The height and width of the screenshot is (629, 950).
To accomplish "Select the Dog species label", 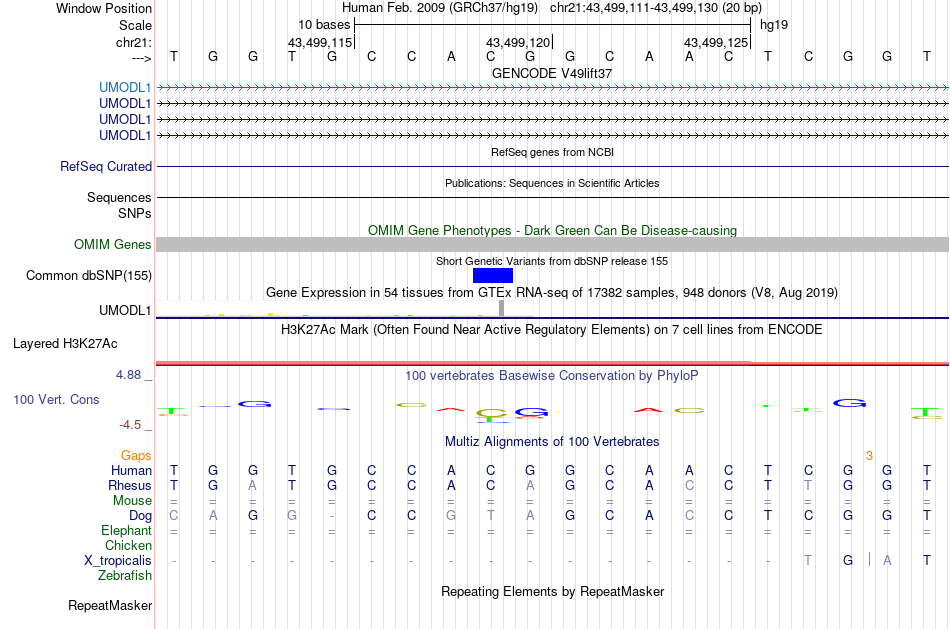I will (140, 516).
